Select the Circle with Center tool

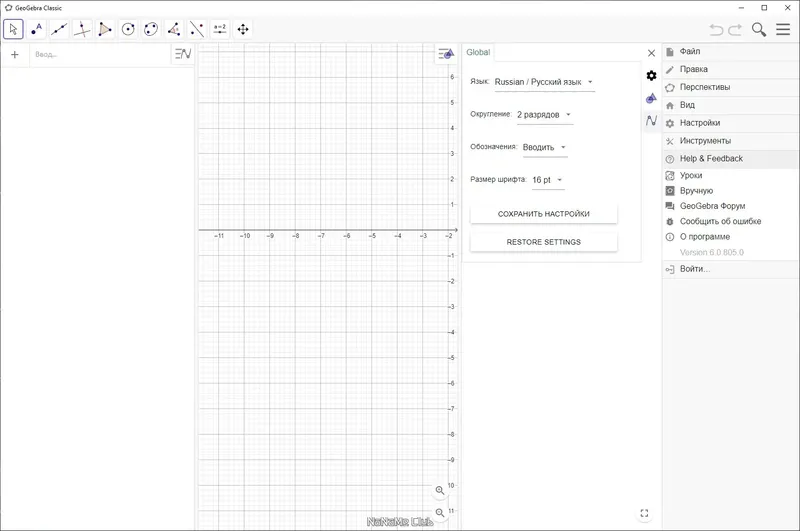point(128,29)
